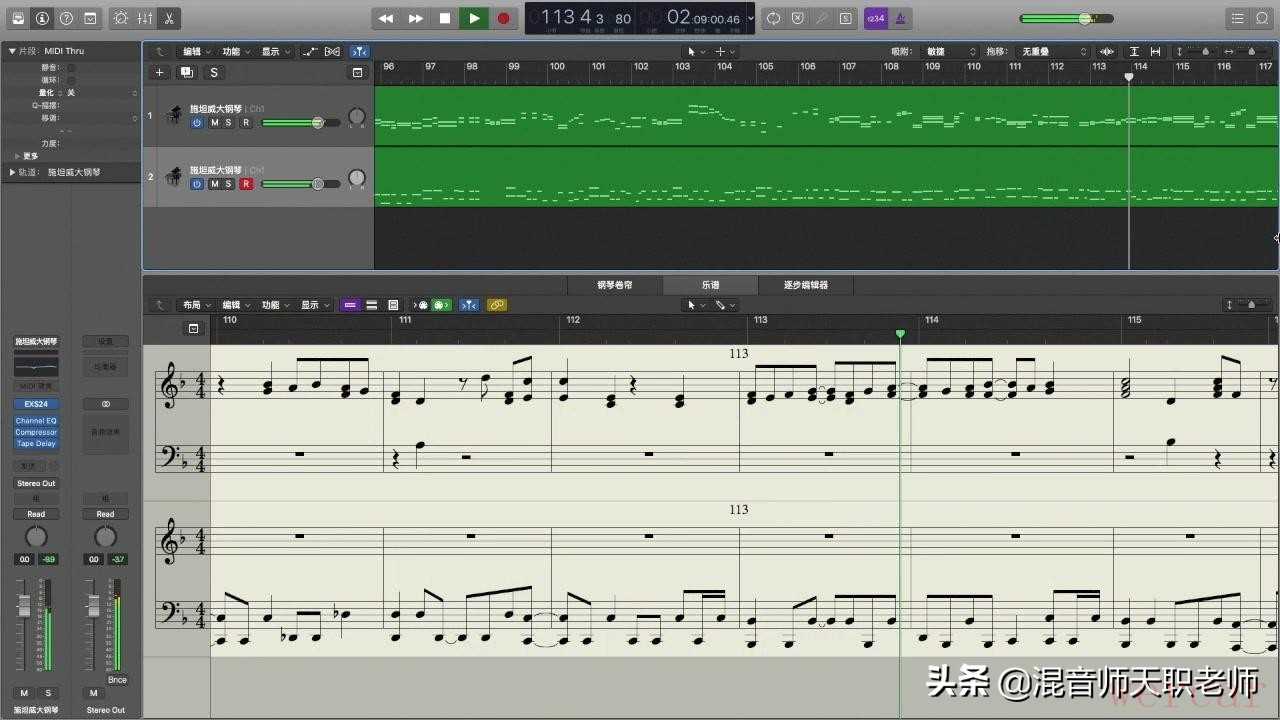This screenshot has width=1280, height=720.
Task: Click the Channel EQ plugin slot
Action: (36, 421)
